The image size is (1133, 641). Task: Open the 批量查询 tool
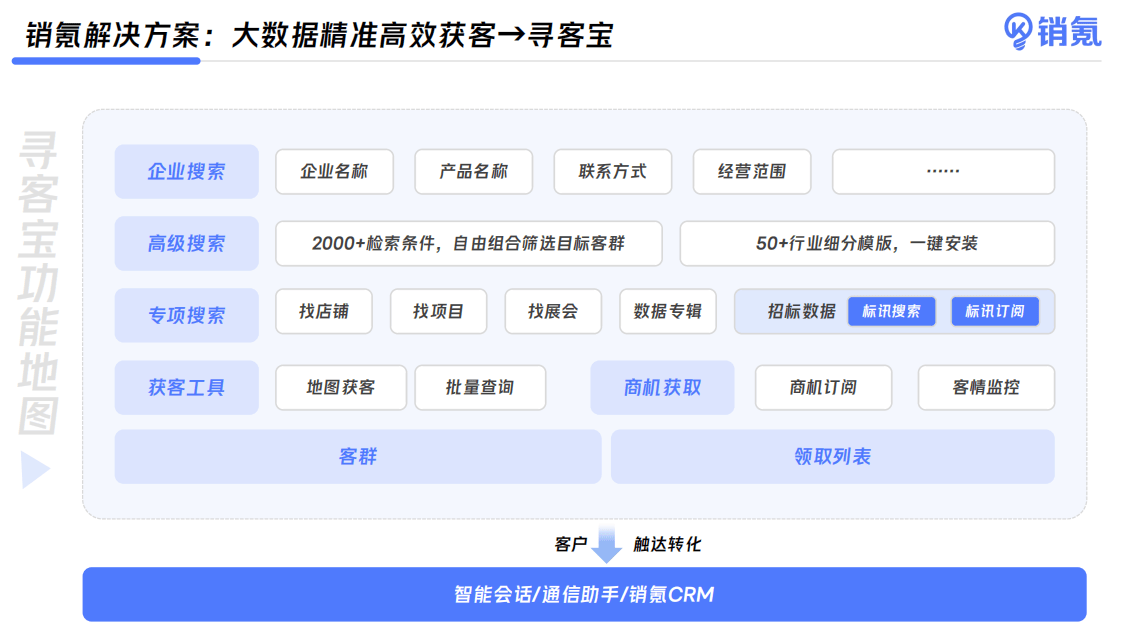(x=480, y=387)
